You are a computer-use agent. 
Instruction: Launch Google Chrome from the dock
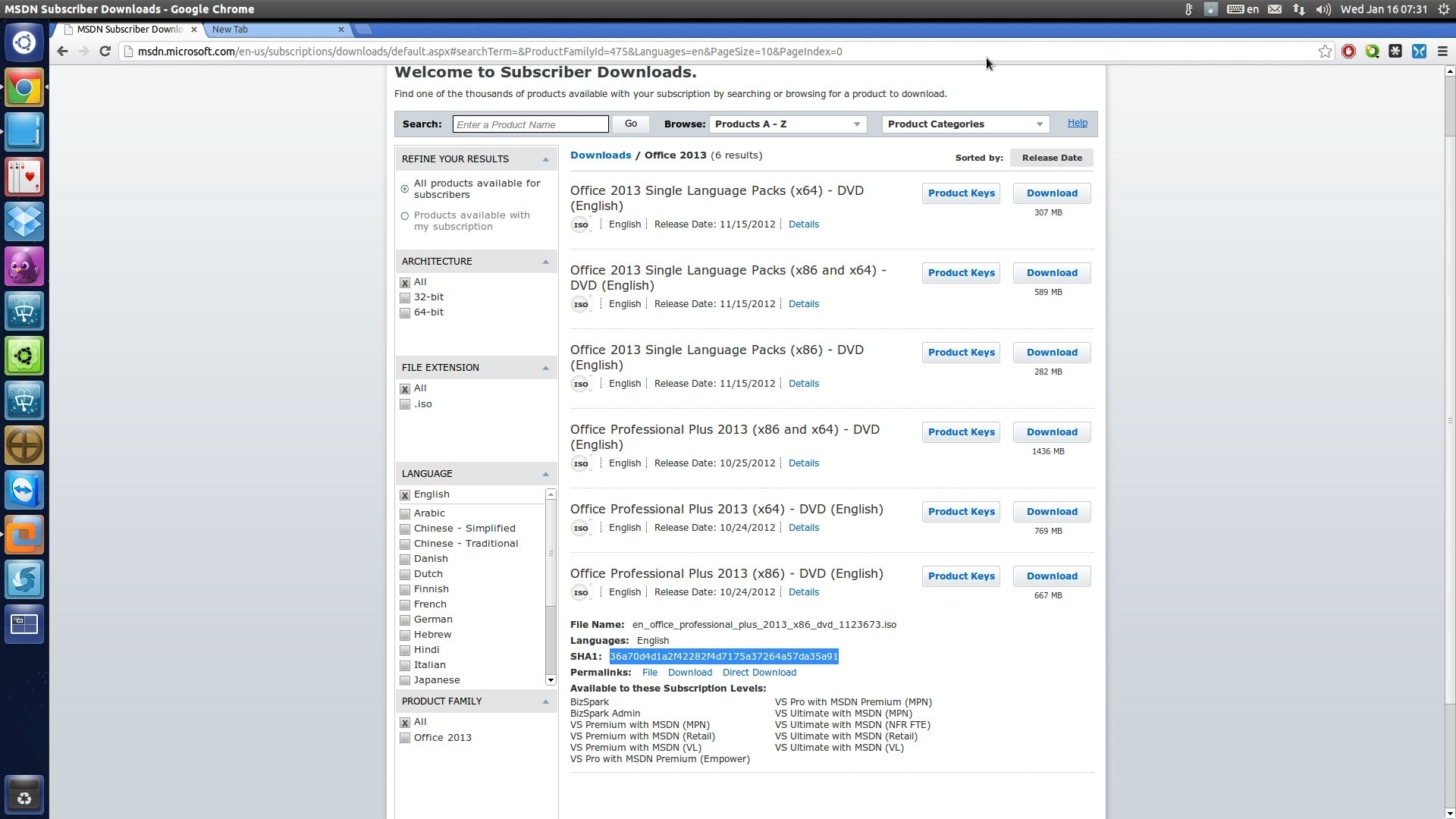[x=24, y=87]
